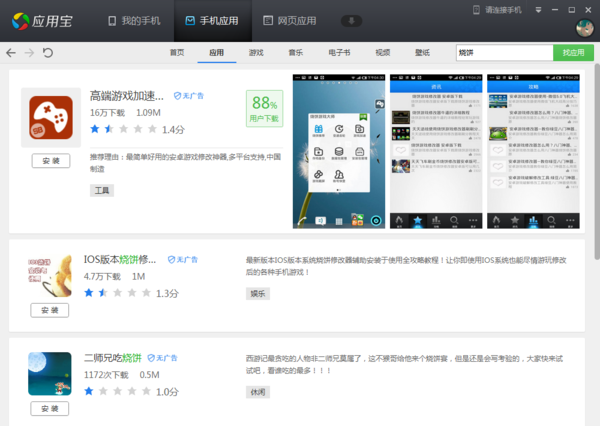Select the 视频 navigation item
This screenshot has width=600, height=426.
383,52
